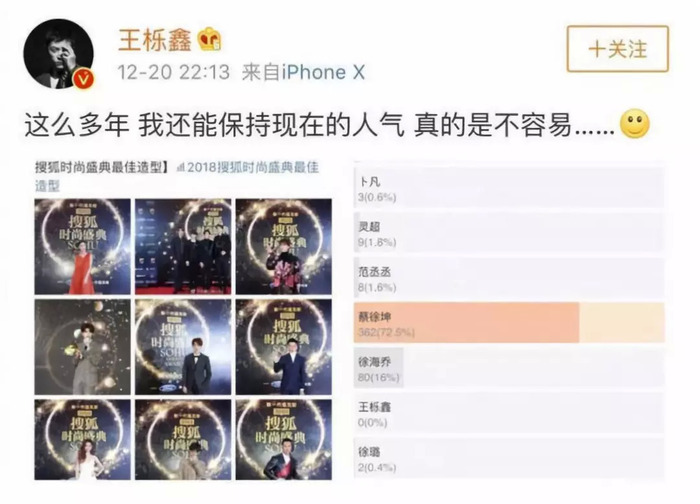Vote for 卜凡 in the poll
The width and height of the screenshot is (700, 504).
point(509,187)
